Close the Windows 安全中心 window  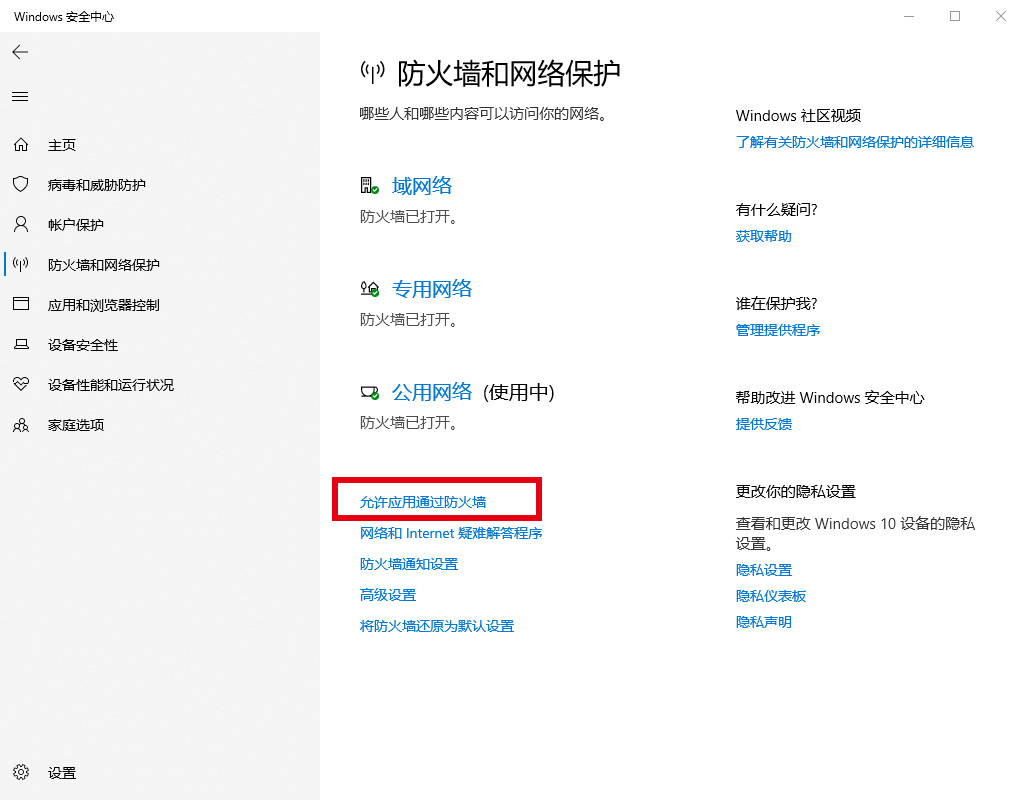click(1000, 16)
